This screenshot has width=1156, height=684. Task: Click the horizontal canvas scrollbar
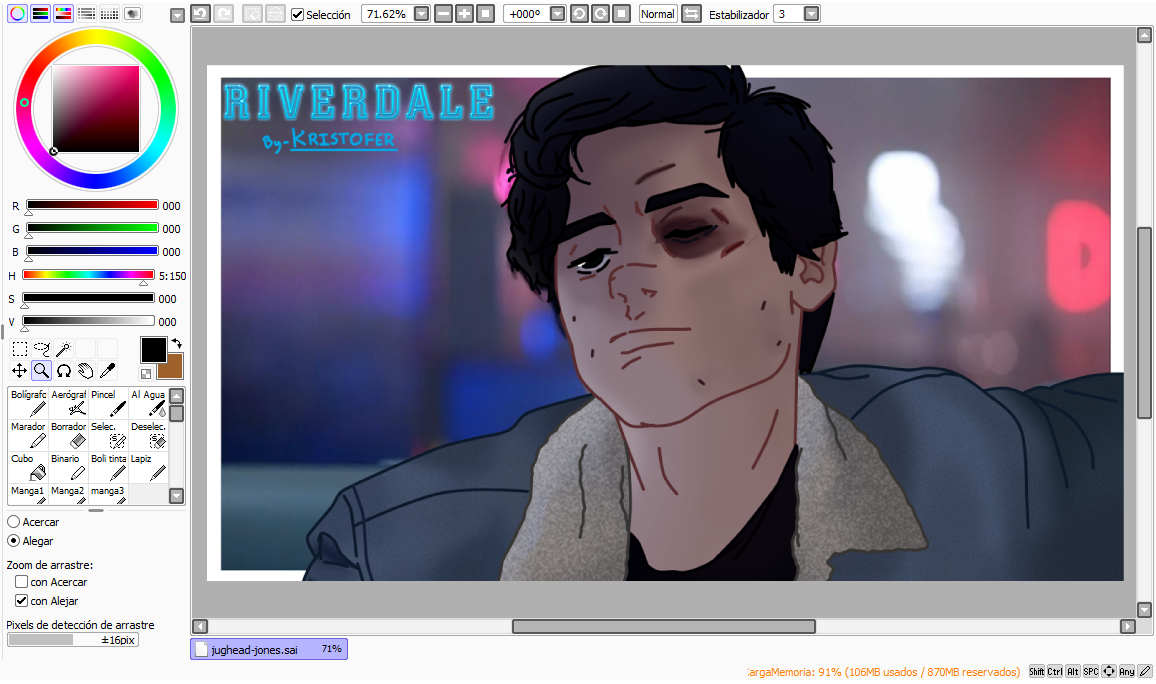point(664,627)
